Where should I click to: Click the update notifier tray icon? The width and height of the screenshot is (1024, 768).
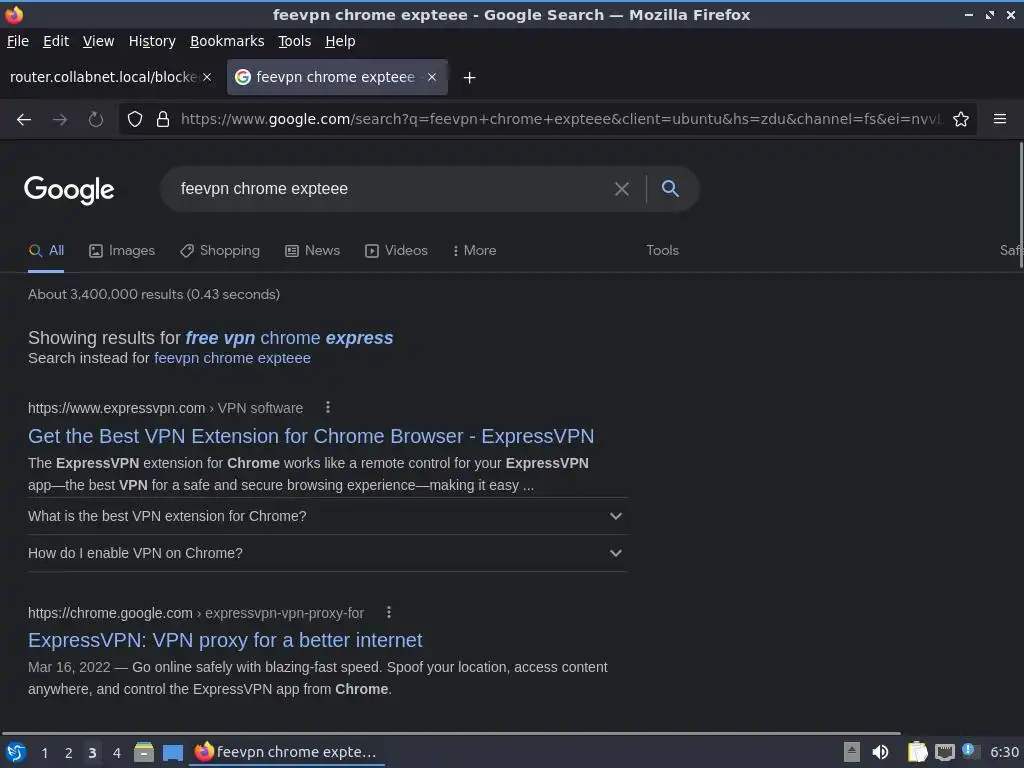click(x=970, y=751)
